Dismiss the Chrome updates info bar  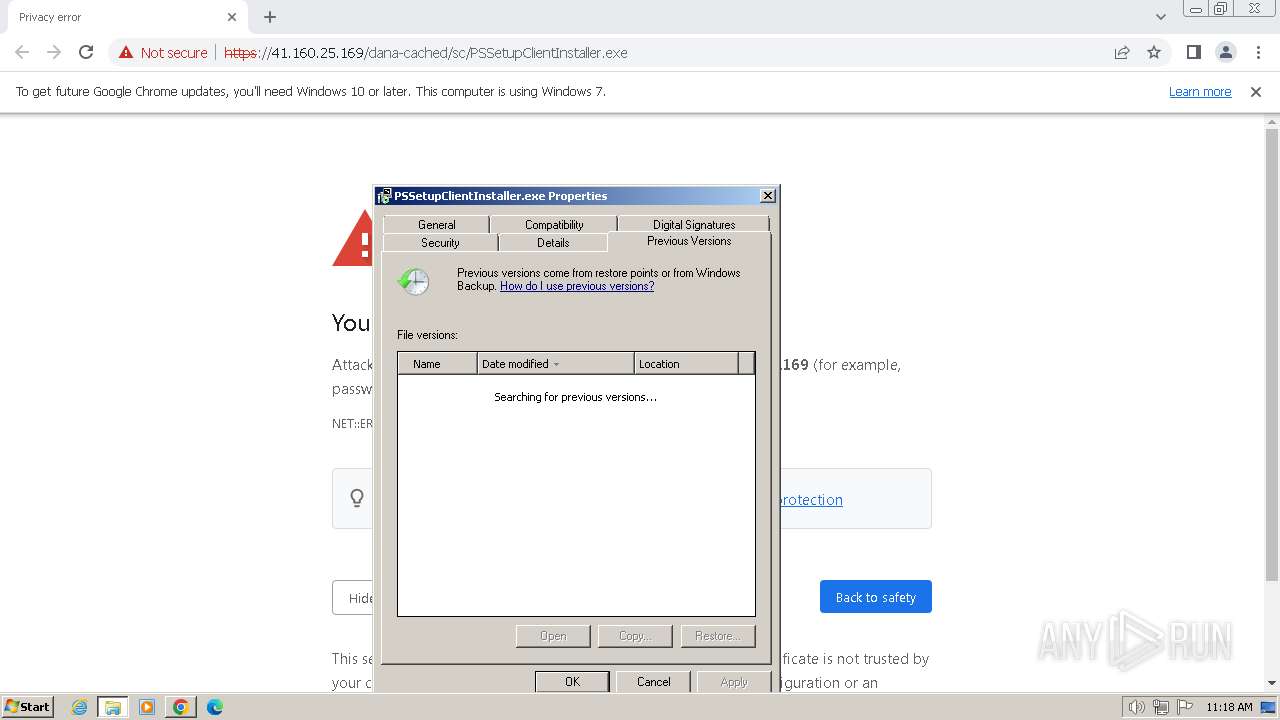1256,91
